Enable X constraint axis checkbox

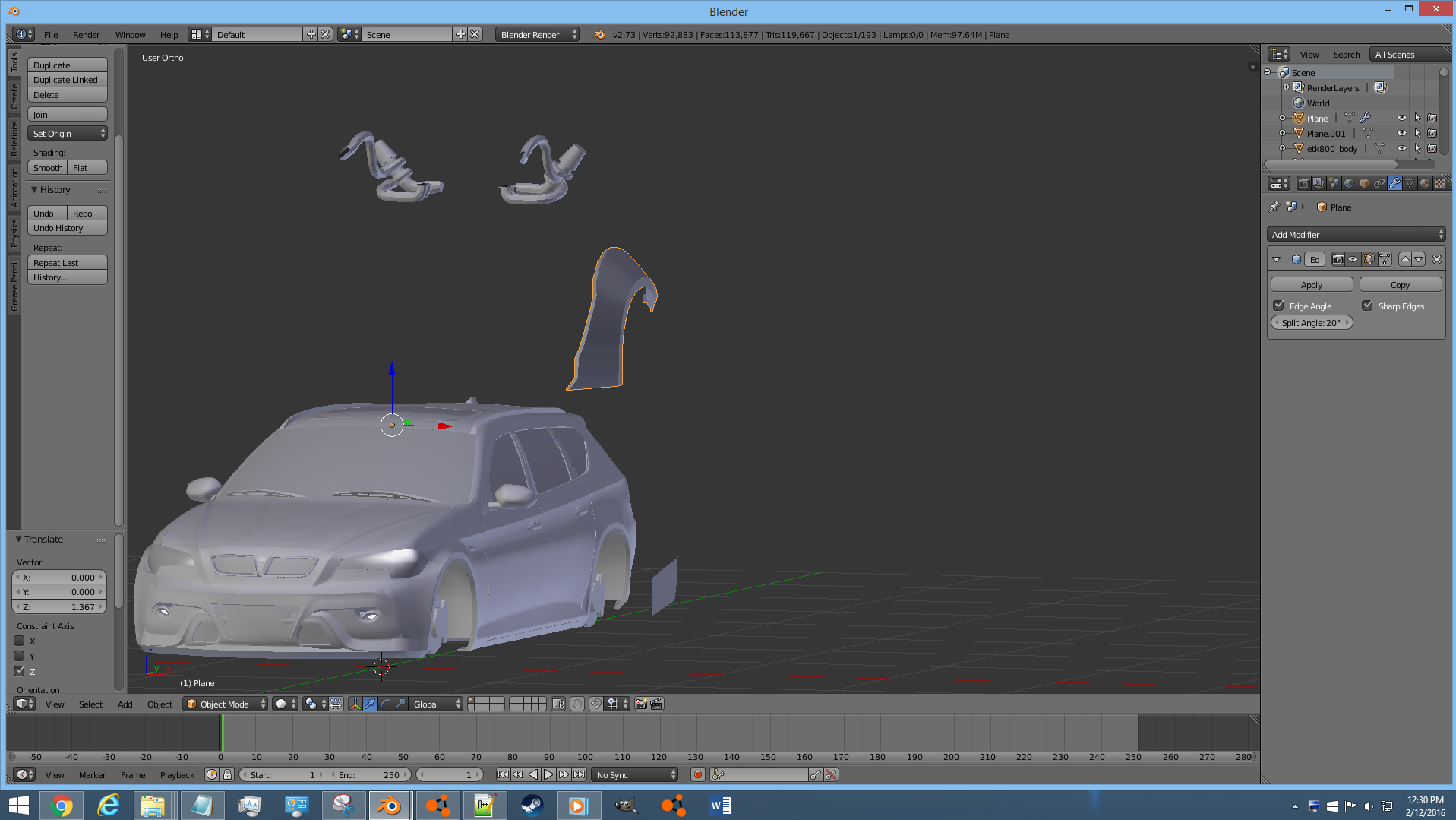[20, 641]
